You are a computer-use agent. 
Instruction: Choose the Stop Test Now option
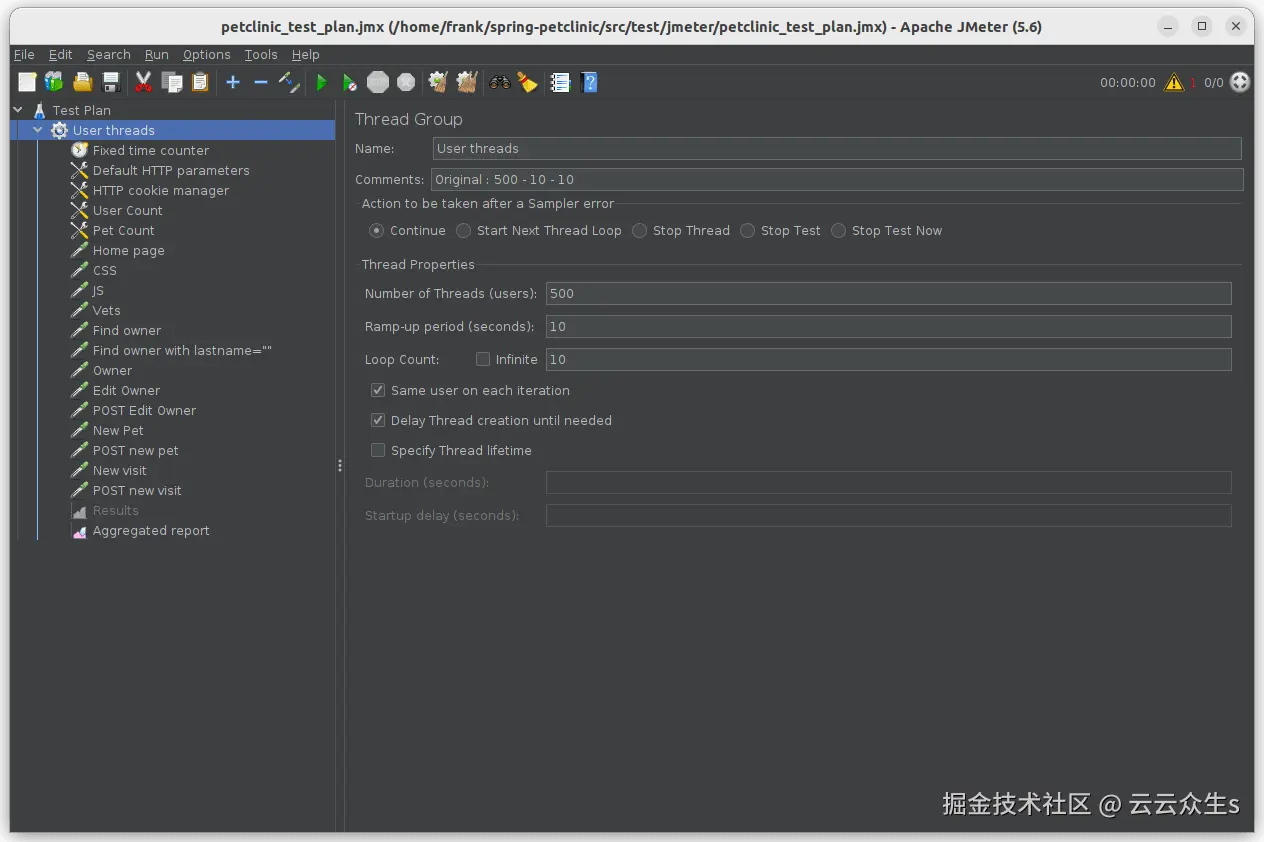point(839,230)
